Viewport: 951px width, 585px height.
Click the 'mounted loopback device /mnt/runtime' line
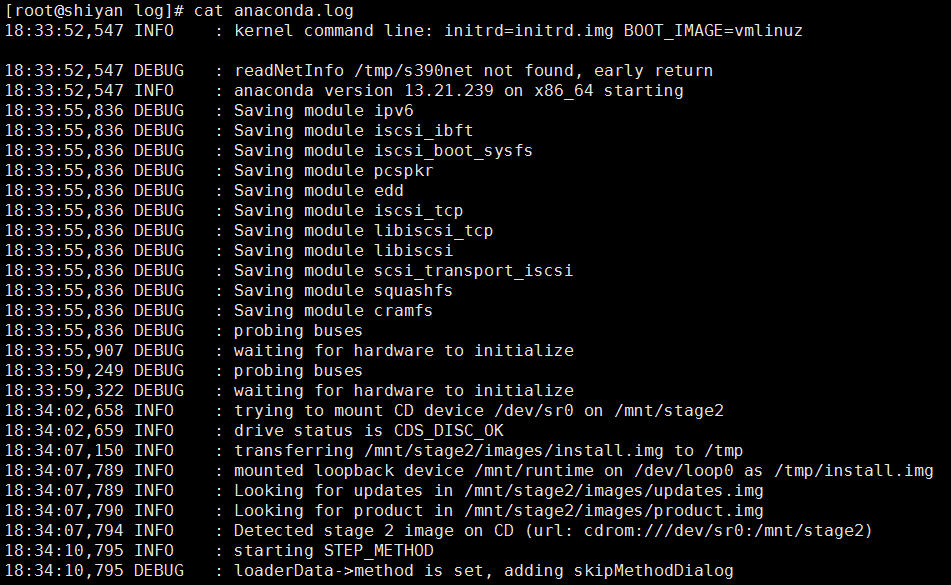coord(583,471)
